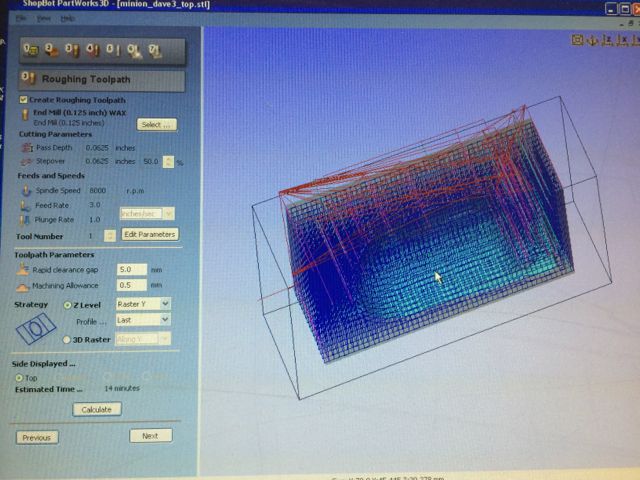
Task: Click the Stepover value 0.0625
Action: click(97, 161)
